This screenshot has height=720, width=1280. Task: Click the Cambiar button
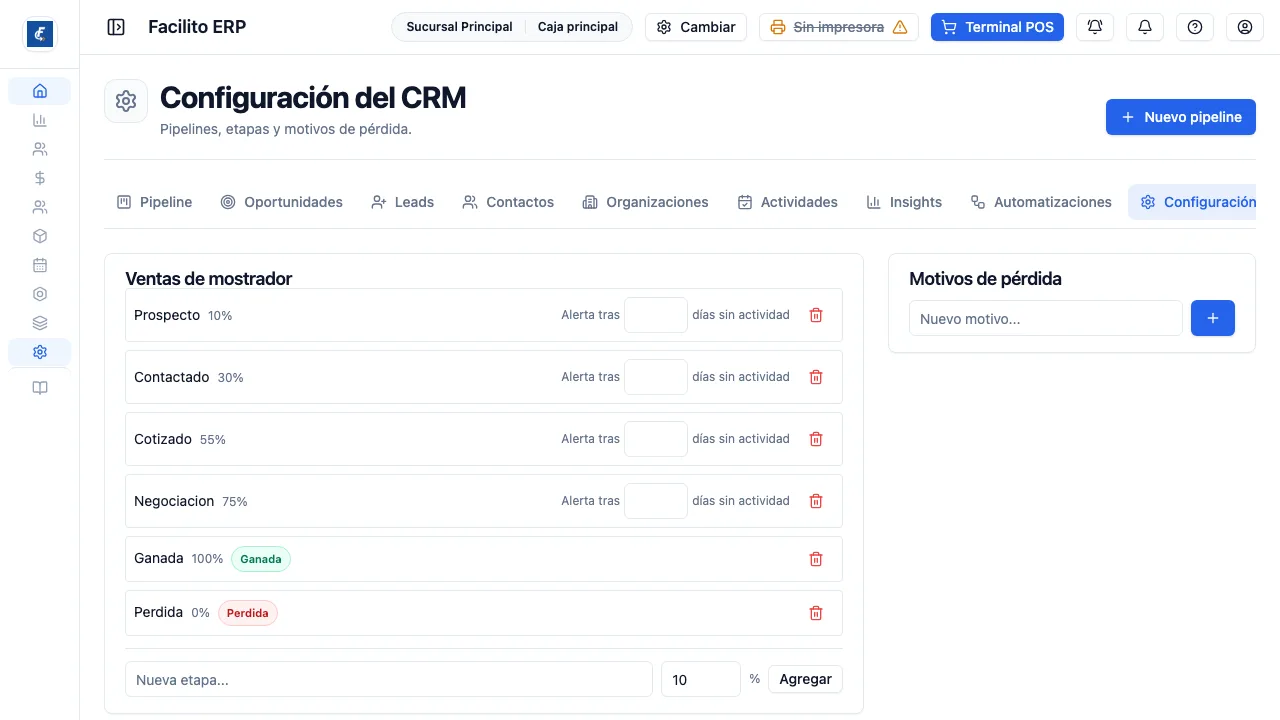pyautogui.click(x=696, y=27)
